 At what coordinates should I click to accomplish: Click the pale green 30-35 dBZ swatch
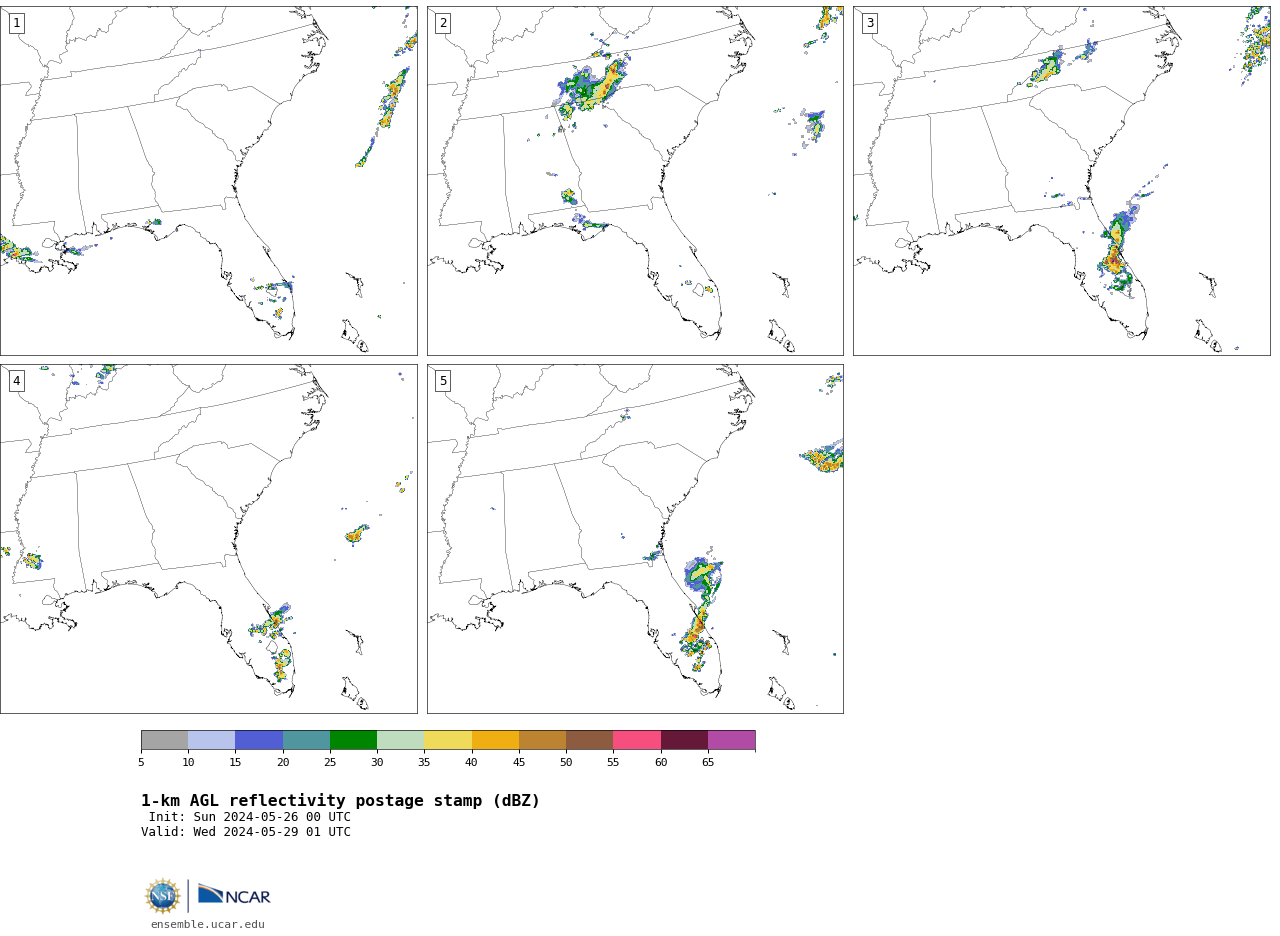click(x=400, y=740)
